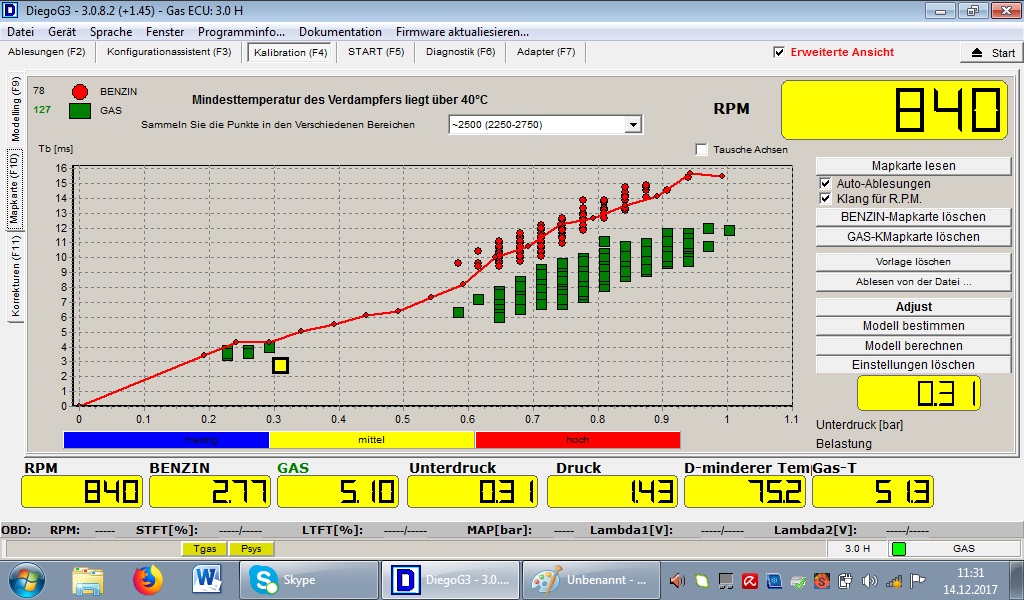Open the Windows Start menu orb

point(26,580)
